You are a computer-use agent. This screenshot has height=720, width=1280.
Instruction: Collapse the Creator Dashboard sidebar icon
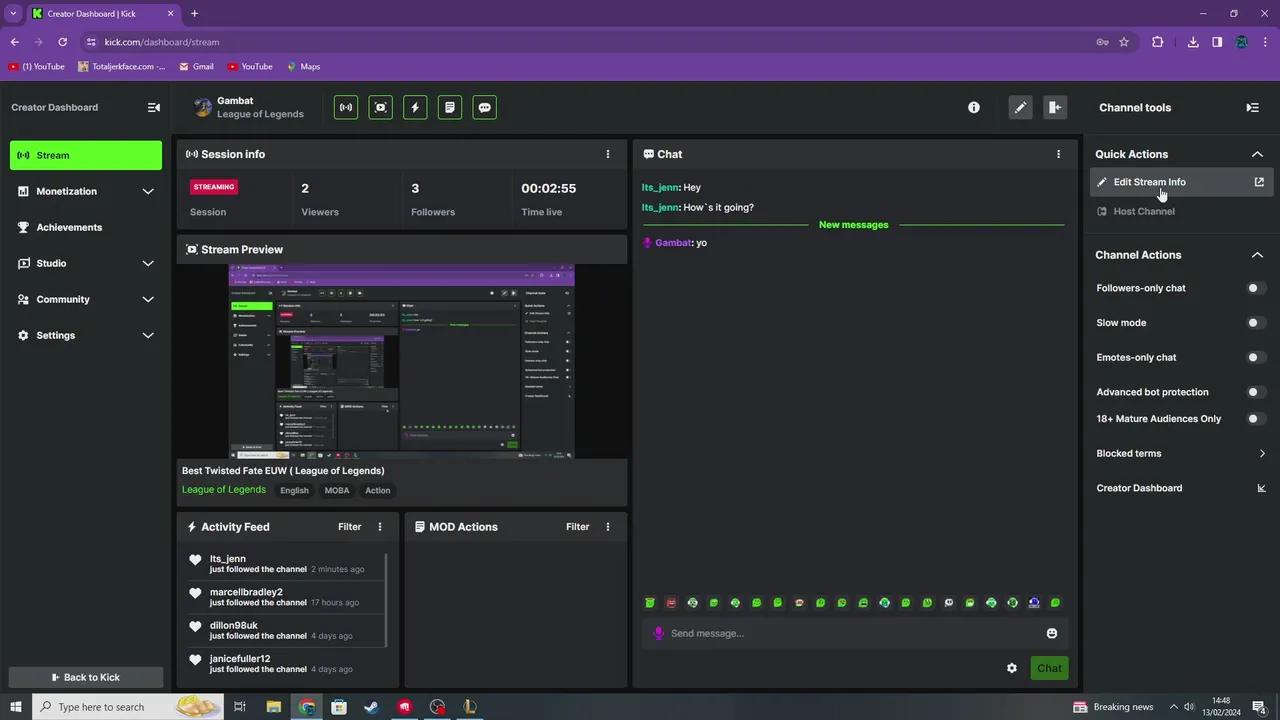(x=154, y=108)
